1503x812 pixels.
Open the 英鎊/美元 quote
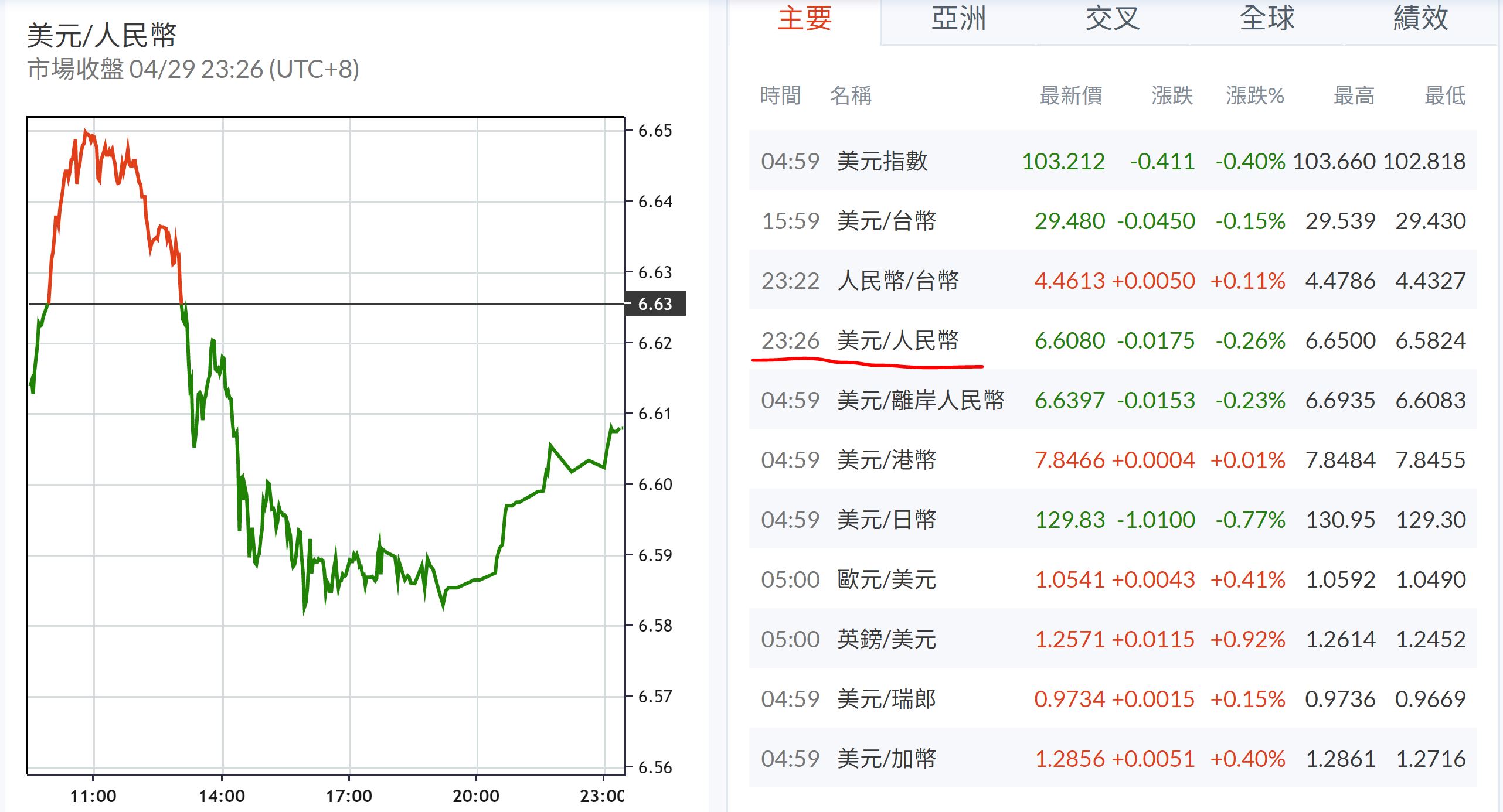click(x=886, y=639)
